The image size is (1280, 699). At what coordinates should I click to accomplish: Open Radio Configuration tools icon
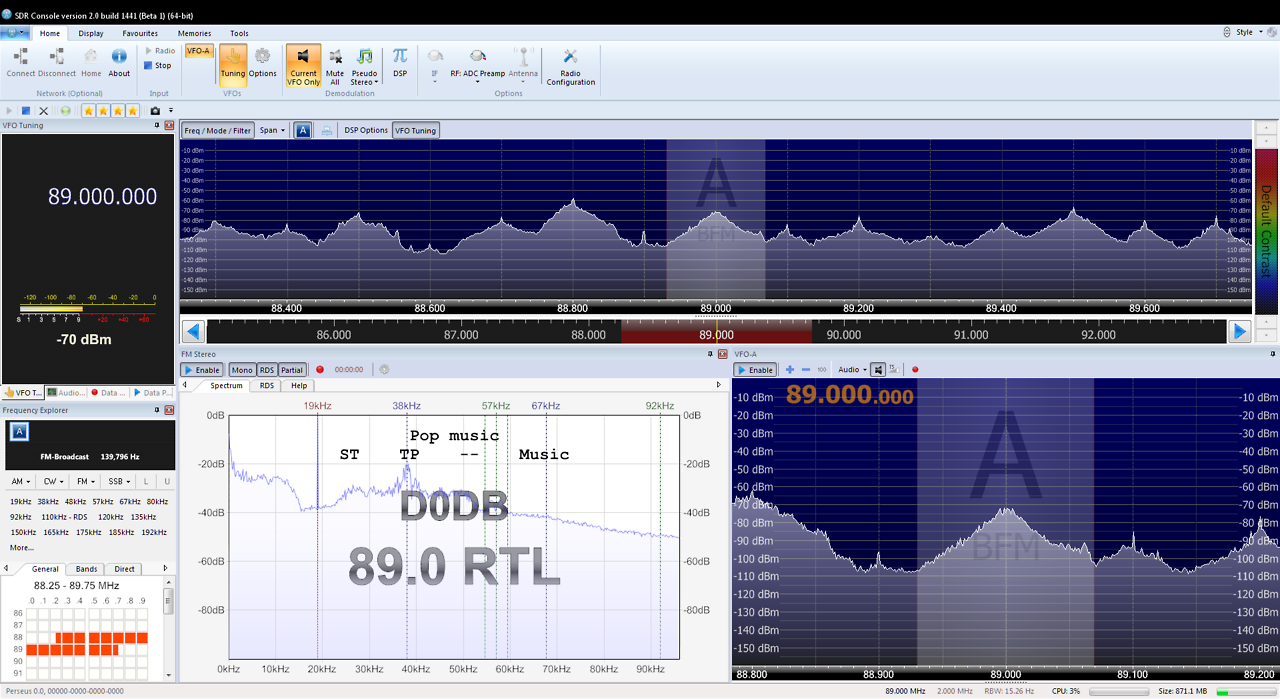[570, 66]
